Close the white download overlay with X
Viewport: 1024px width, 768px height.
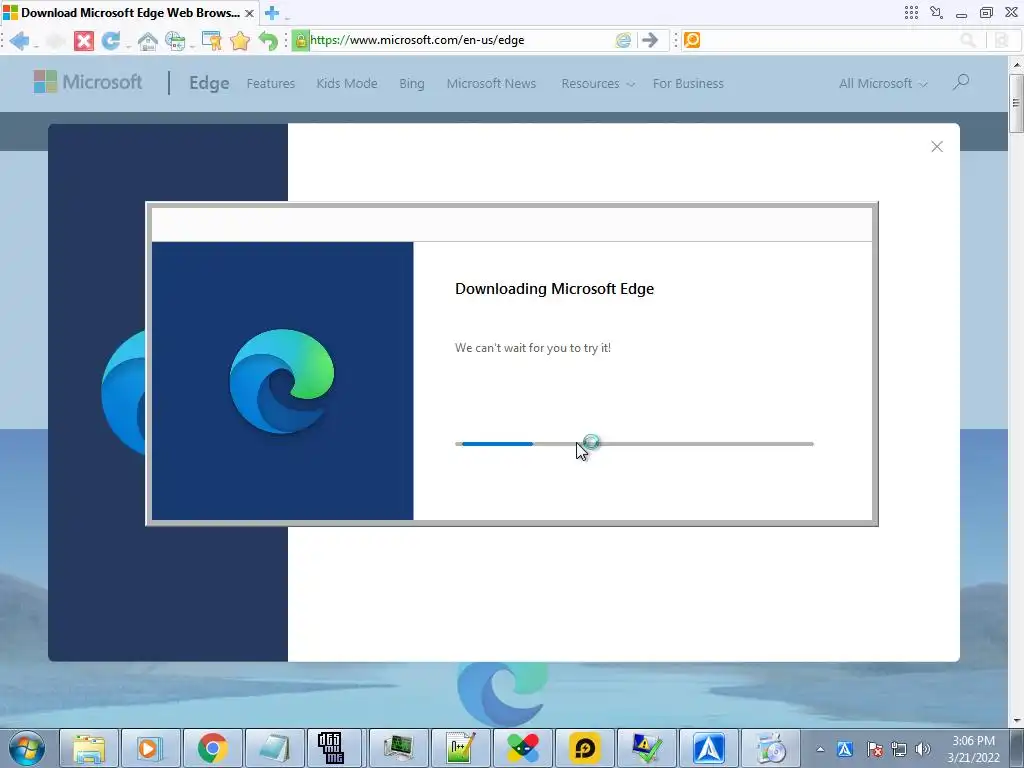pyautogui.click(x=936, y=147)
